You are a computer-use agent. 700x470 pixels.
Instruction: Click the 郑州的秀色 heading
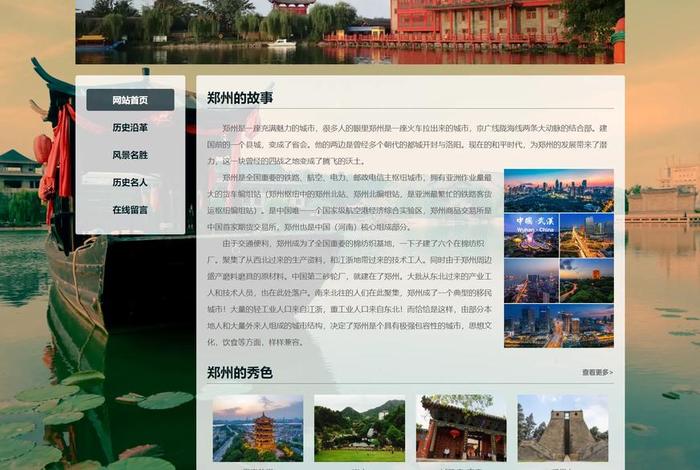[x=240, y=373]
